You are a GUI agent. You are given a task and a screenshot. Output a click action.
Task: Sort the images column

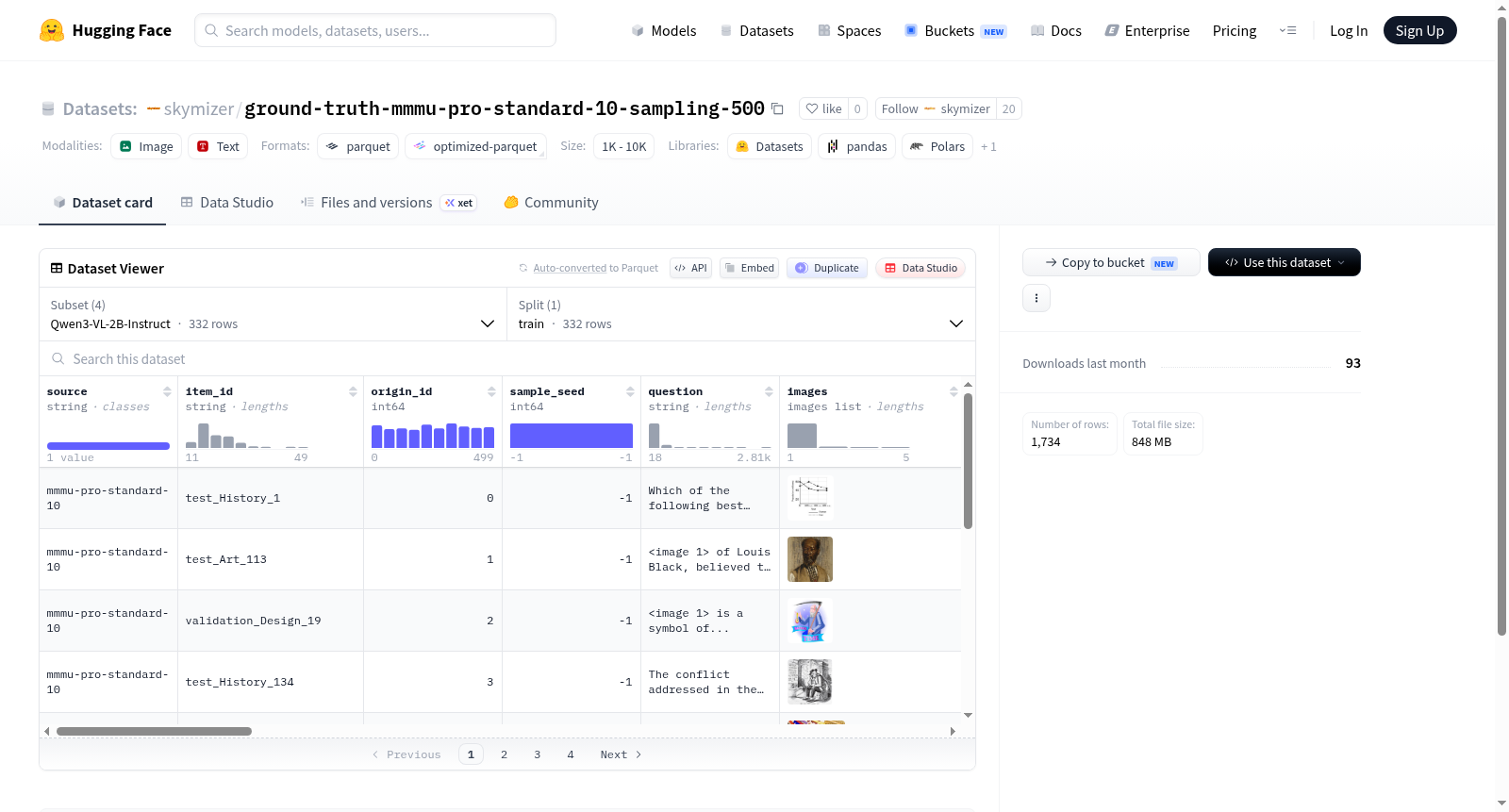point(953,391)
